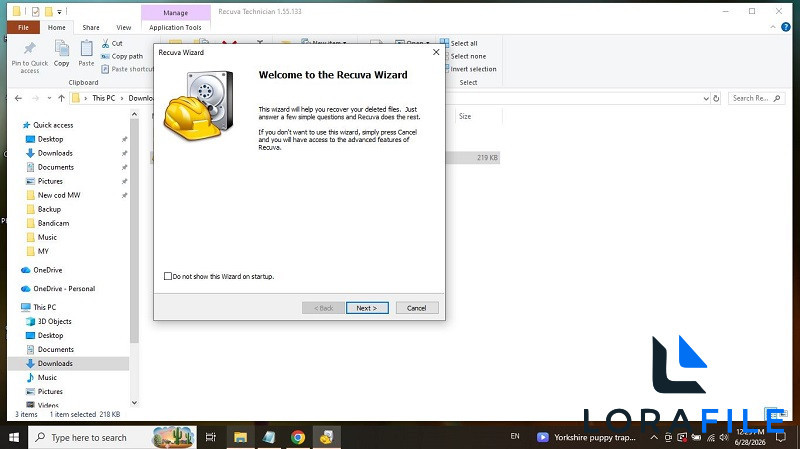Open Windows Start menu
The image size is (800, 449).
(14, 437)
